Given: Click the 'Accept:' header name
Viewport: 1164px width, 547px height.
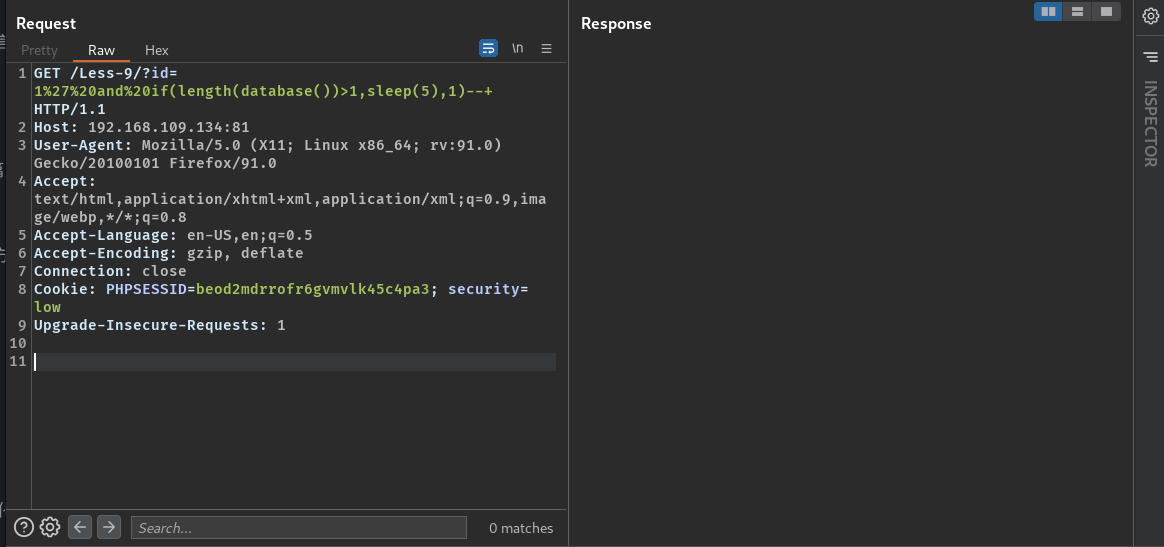Looking at the screenshot, I should pos(65,181).
